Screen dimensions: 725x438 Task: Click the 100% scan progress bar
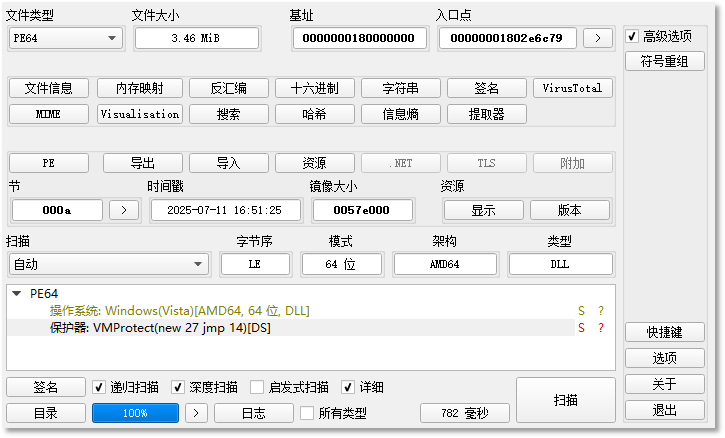click(135, 413)
